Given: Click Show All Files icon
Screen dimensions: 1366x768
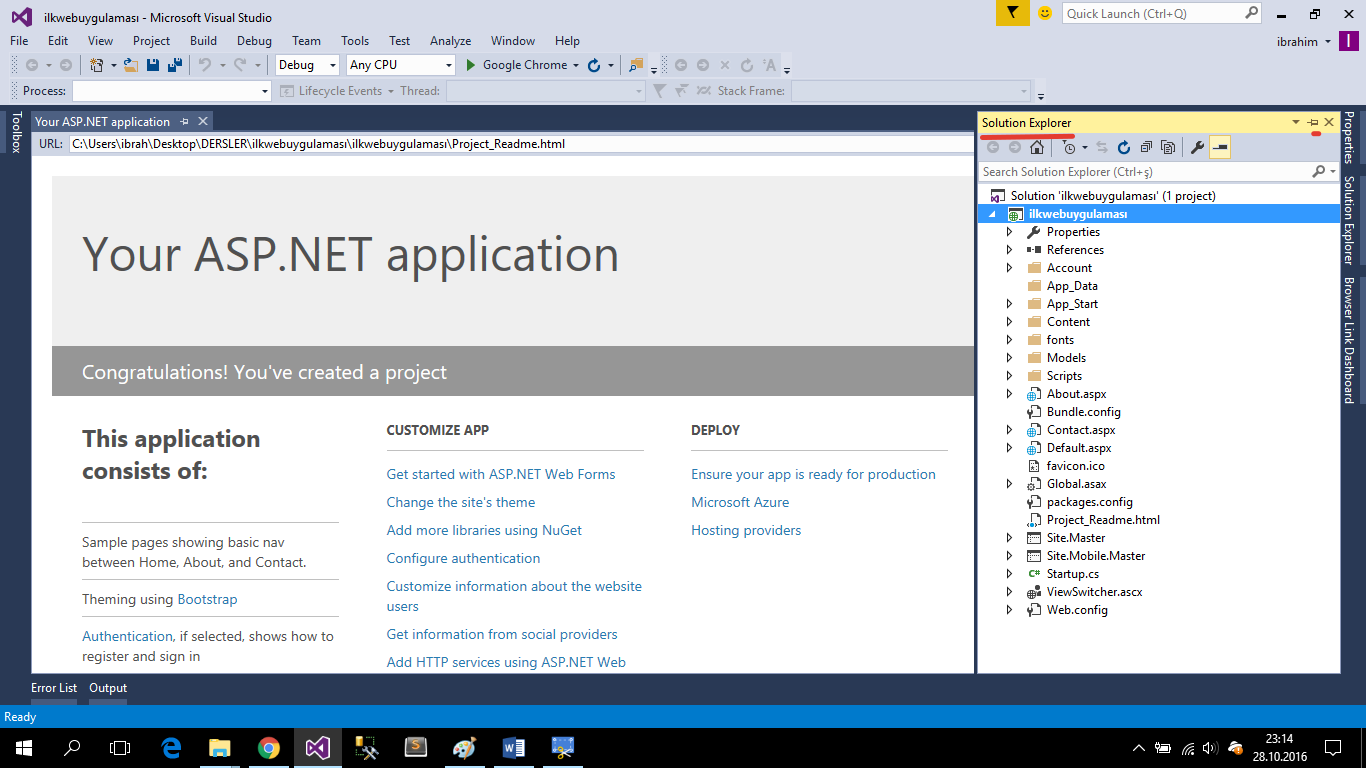Looking at the screenshot, I should (x=1168, y=147).
